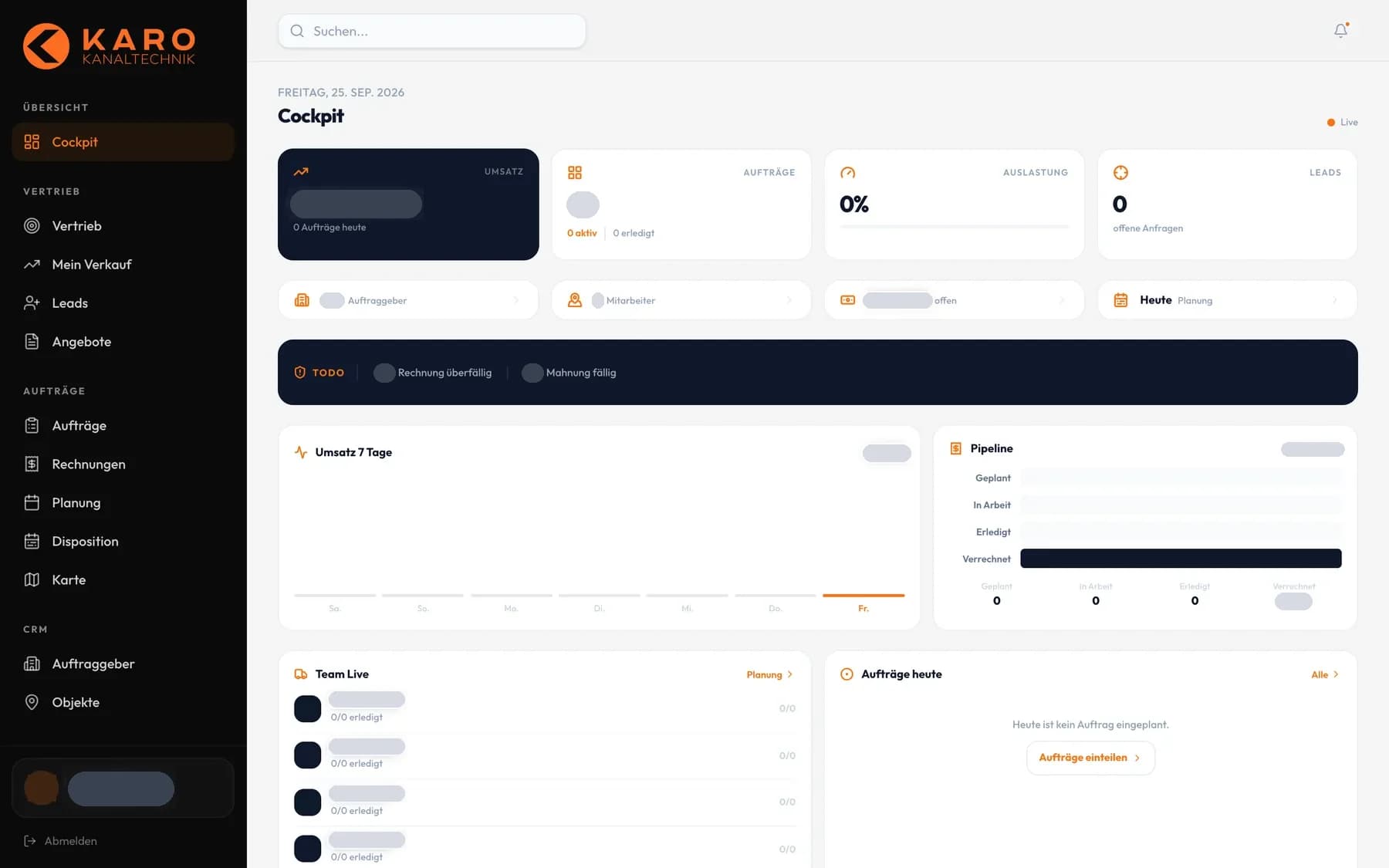Viewport: 1389px width, 868px height.
Task: Focus the Suchen search field
Action: coord(431,31)
